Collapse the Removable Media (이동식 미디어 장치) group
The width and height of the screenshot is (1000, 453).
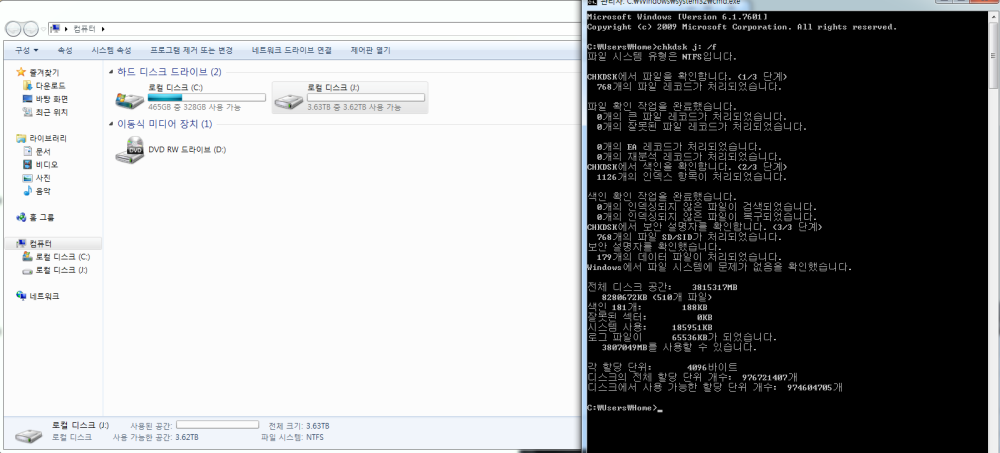[x=110, y=124]
